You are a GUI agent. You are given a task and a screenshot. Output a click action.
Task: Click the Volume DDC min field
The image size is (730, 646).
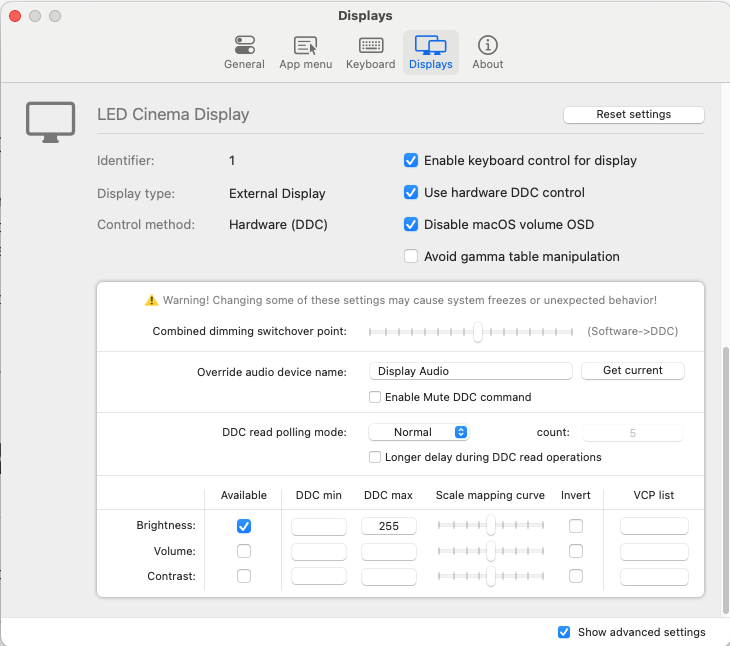point(319,552)
